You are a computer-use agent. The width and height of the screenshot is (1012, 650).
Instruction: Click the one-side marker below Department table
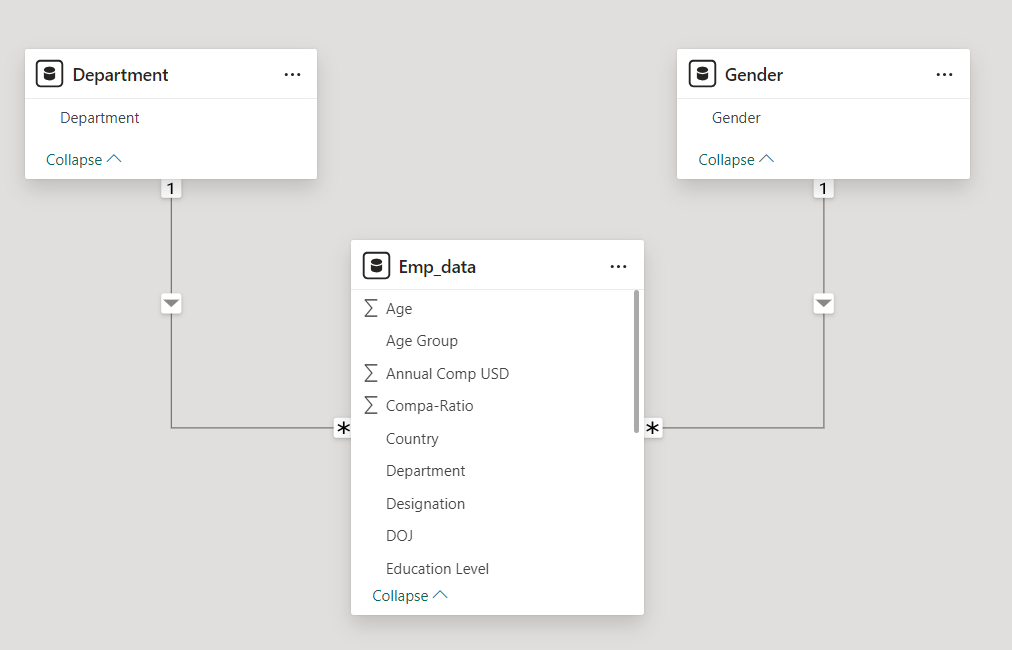click(x=171, y=188)
